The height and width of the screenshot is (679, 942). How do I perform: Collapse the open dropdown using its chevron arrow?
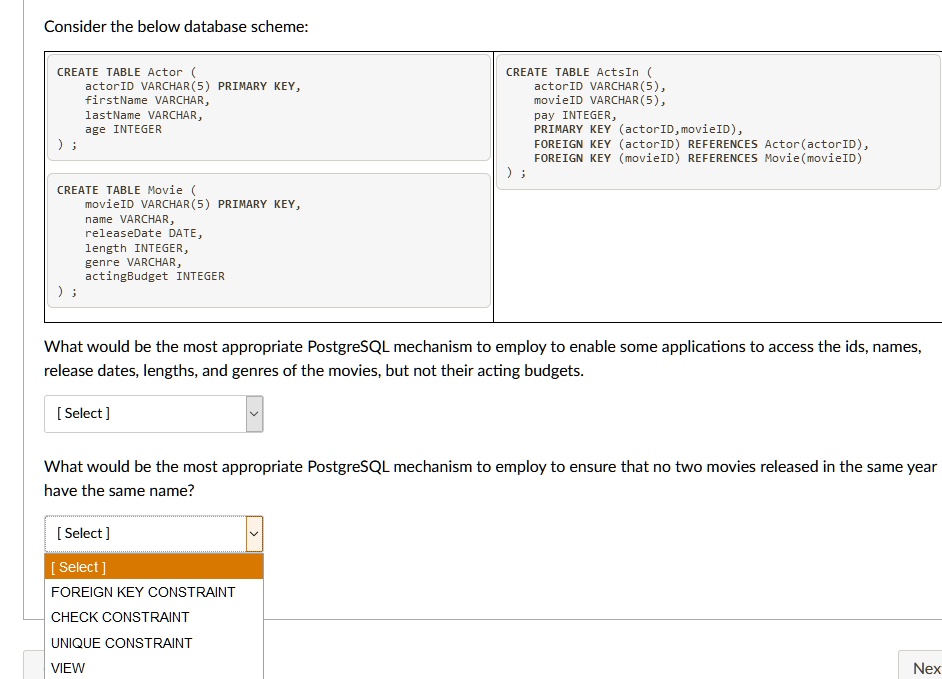254,533
